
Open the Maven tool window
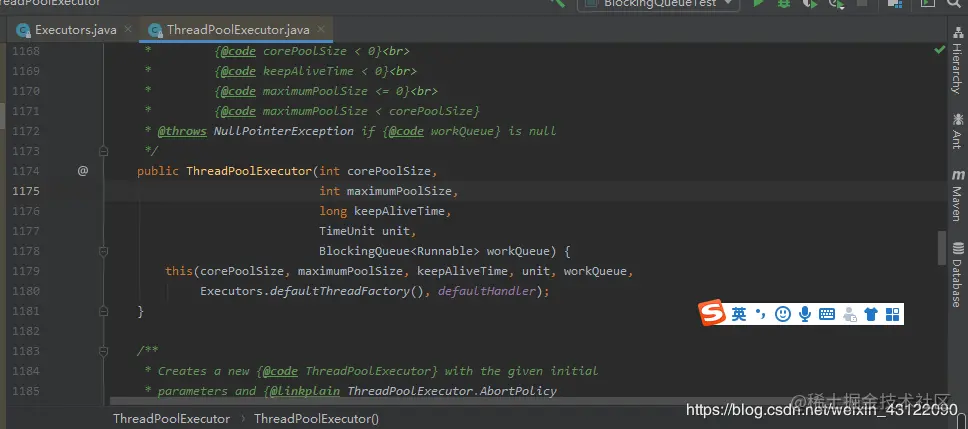tap(958, 195)
